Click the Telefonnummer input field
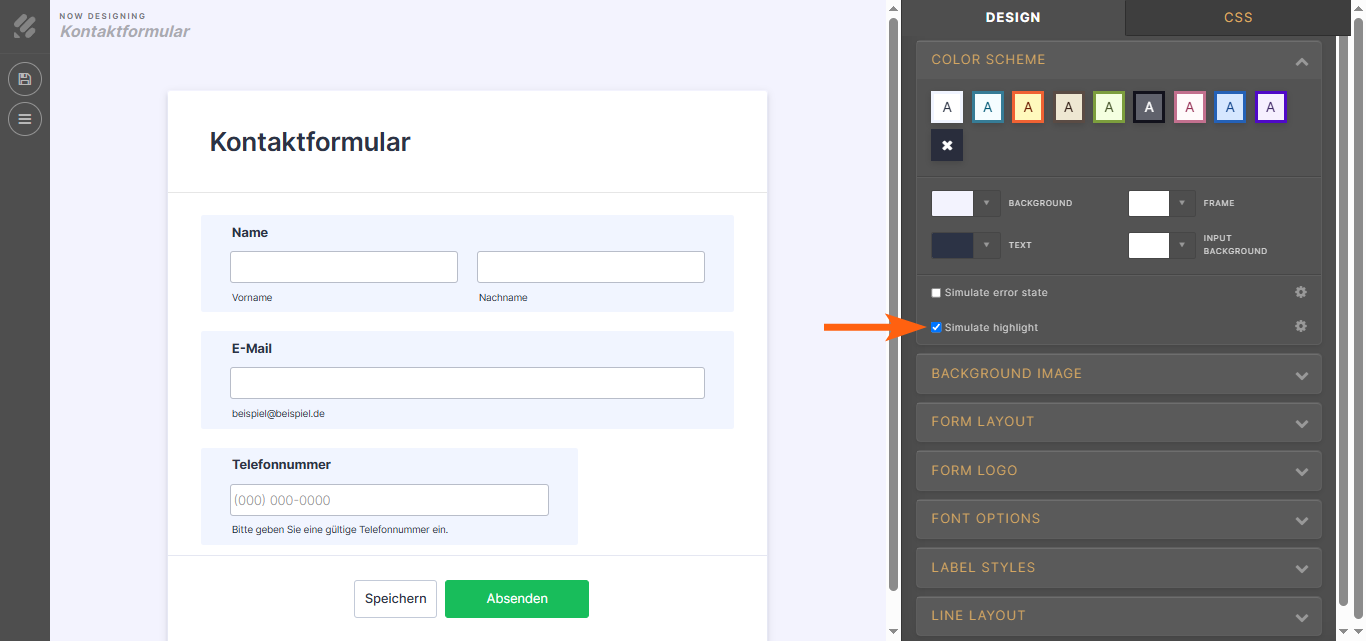Screen dimensions: 1366x641 (389, 500)
